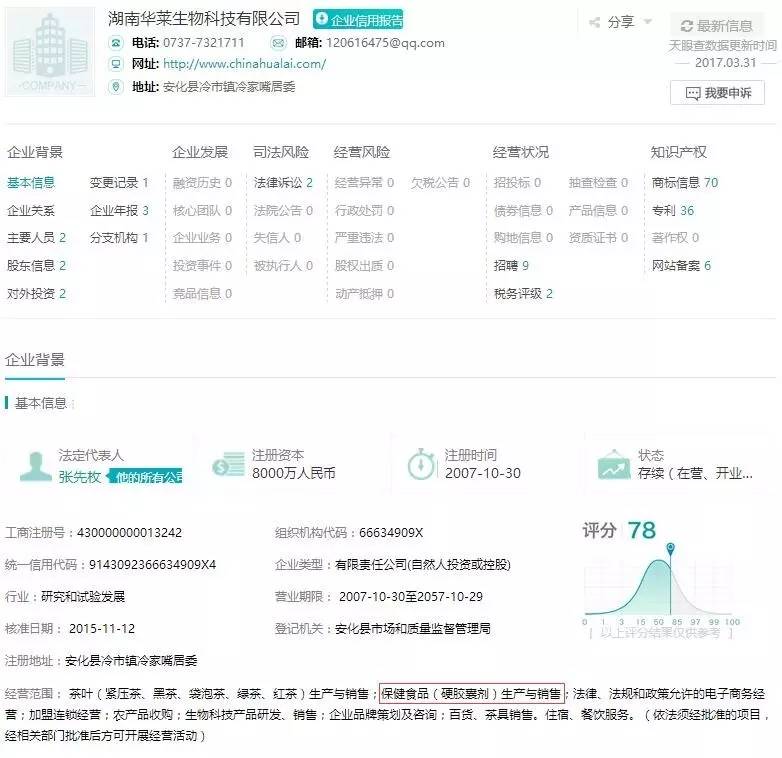The image size is (782, 758).
Task: Click the score marker pin on the chart
Action: [x=671, y=548]
